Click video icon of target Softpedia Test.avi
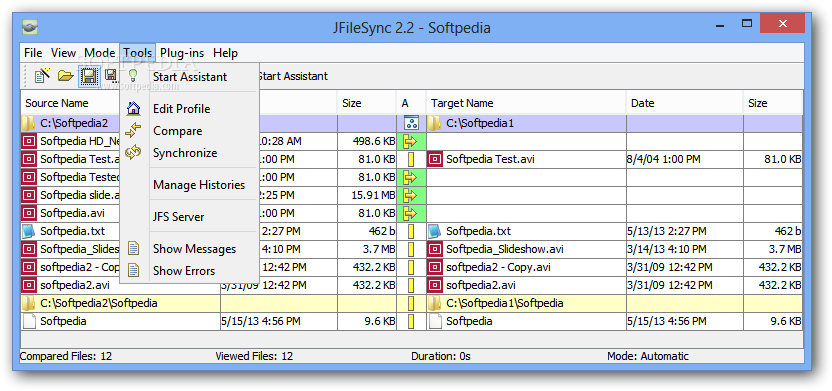Viewport: 832px width, 391px height. click(435, 159)
